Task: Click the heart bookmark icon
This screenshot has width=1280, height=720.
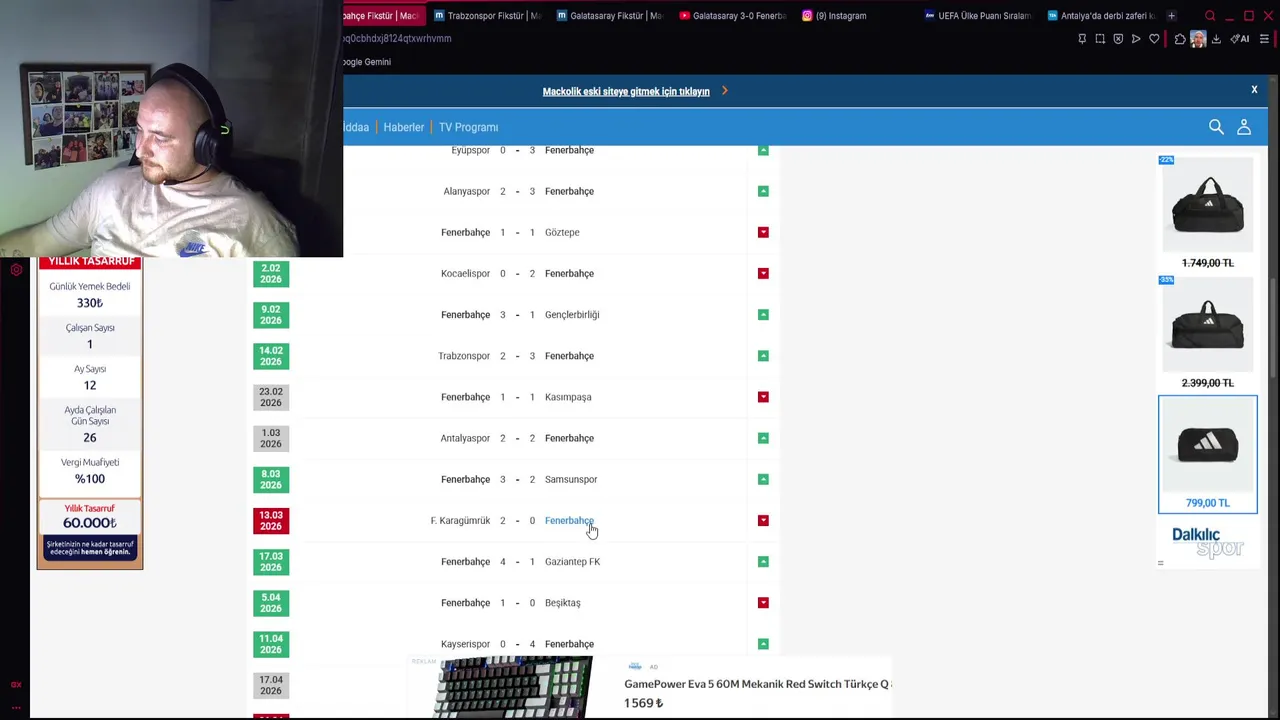Action: click(x=1154, y=39)
